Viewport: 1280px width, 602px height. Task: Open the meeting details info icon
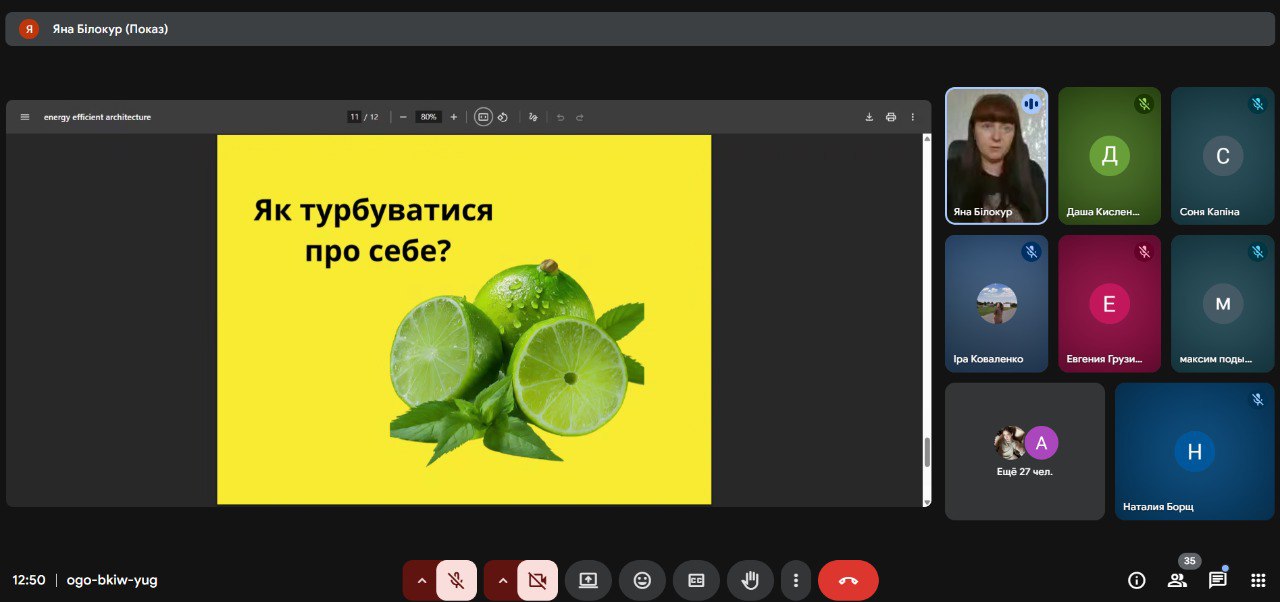(x=1136, y=580)
